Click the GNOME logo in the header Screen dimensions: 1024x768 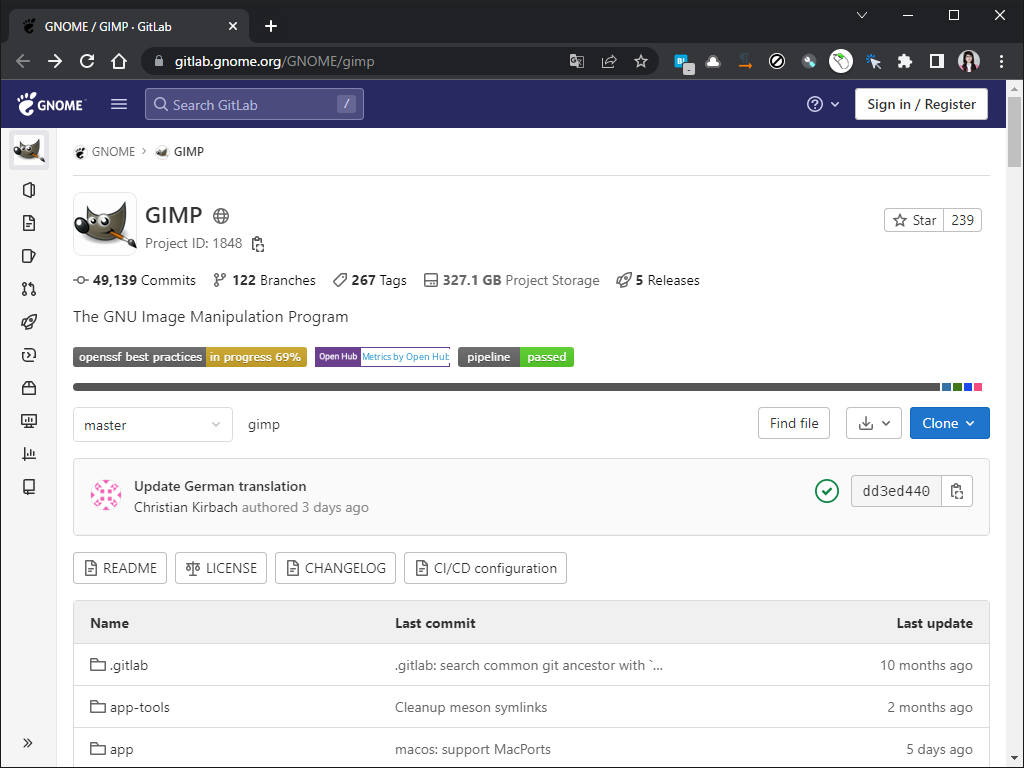tap(51, 104)
